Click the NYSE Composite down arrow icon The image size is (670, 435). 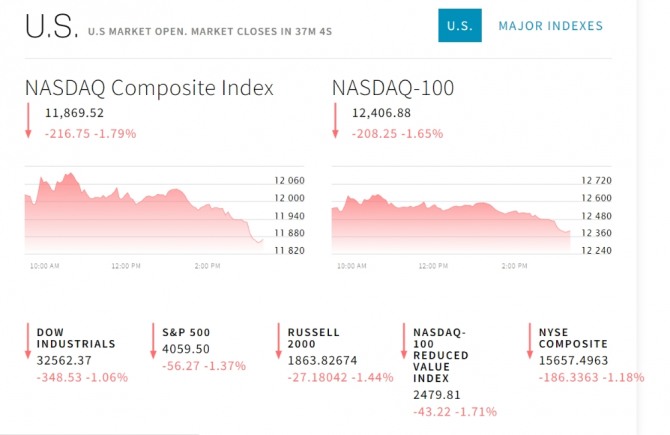pyautogui.click(x=530, y=339)
